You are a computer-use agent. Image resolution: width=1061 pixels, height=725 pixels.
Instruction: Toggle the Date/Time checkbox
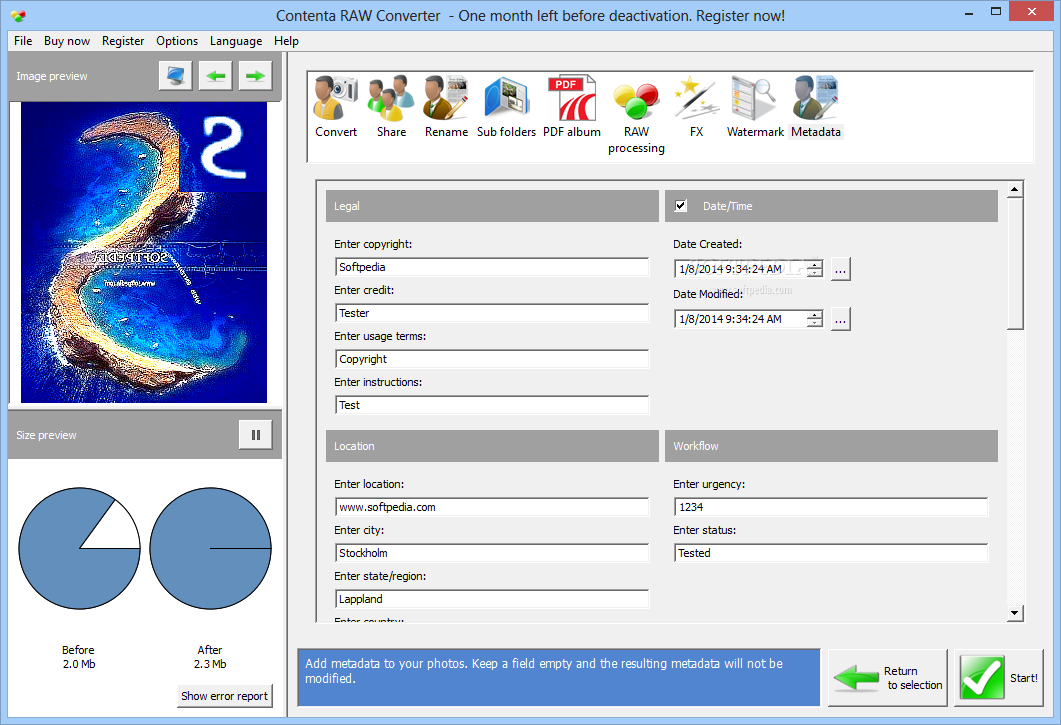[681, 206]
